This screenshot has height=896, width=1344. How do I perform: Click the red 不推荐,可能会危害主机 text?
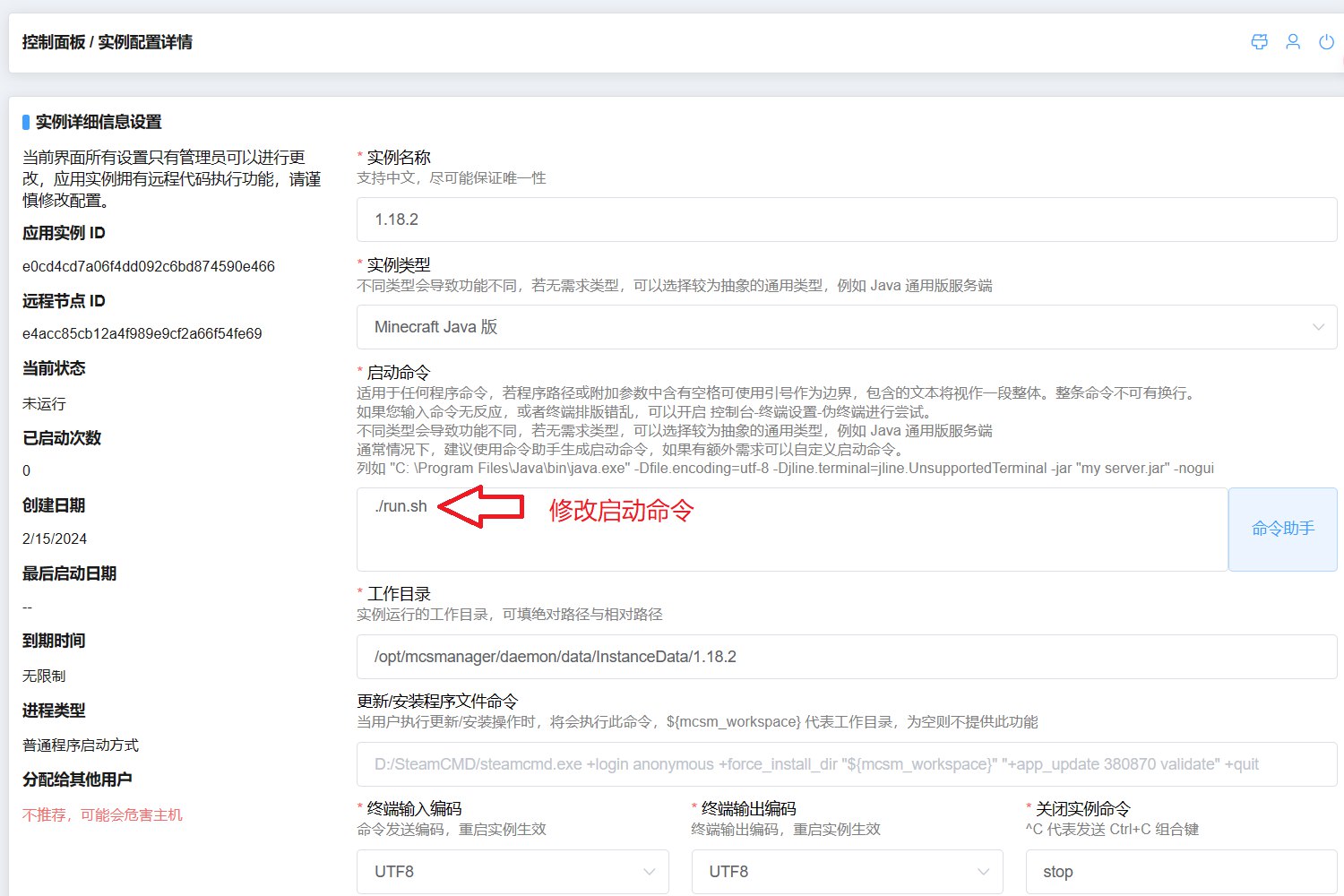(102, 814)
